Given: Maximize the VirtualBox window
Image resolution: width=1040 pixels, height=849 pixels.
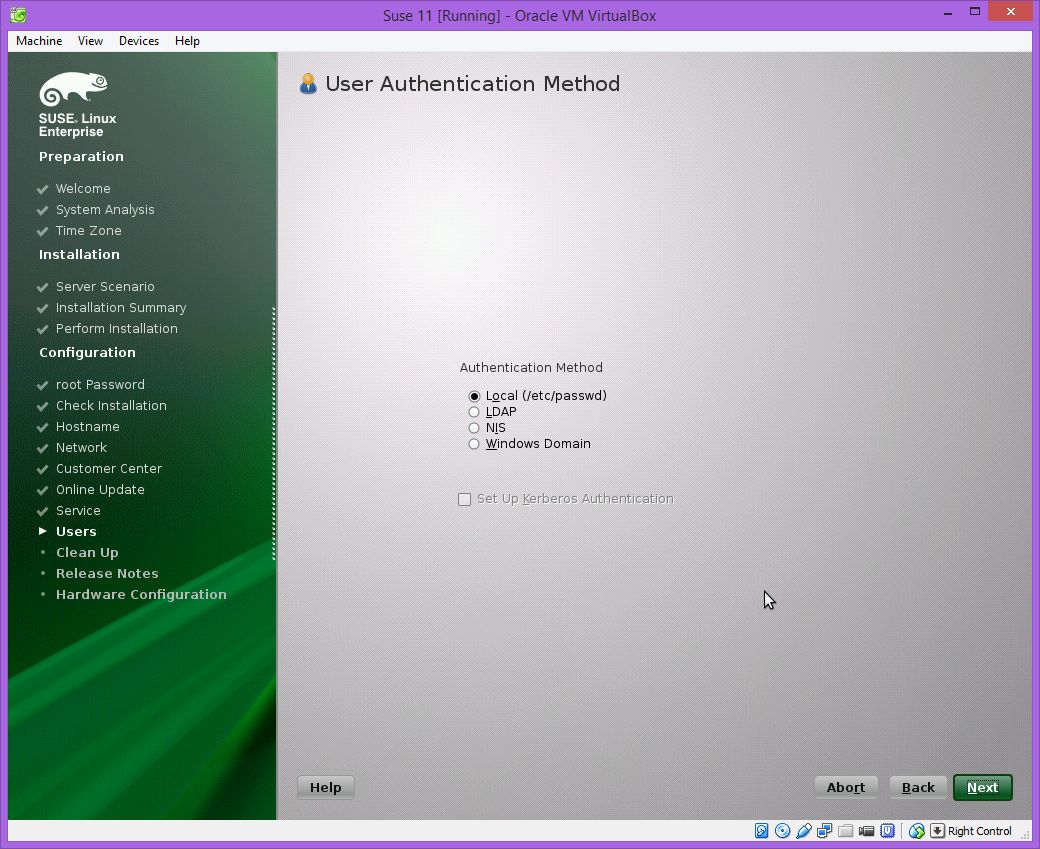Looking at the screenshot, I should pyautogui.click(x=975, y=11).
